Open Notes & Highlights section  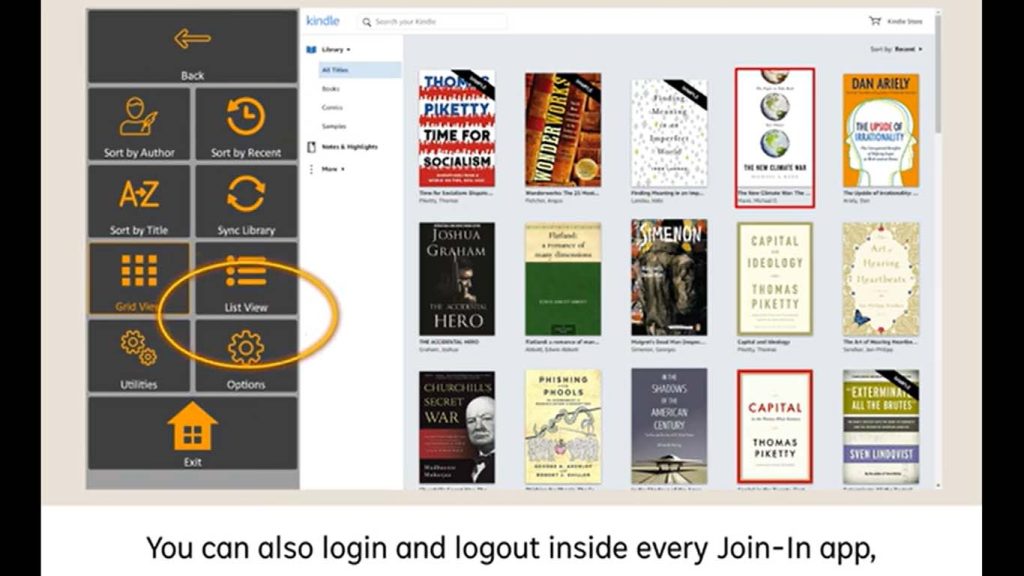pos(349,147)
